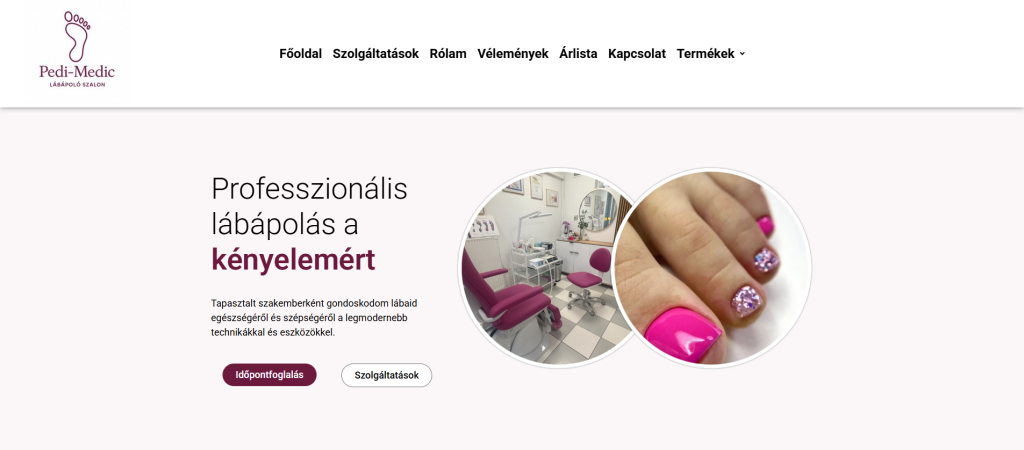Screen dimensions: 1024x450
Task: Click the white Szolgáltatások button
Action: click(x=387, y=375)
